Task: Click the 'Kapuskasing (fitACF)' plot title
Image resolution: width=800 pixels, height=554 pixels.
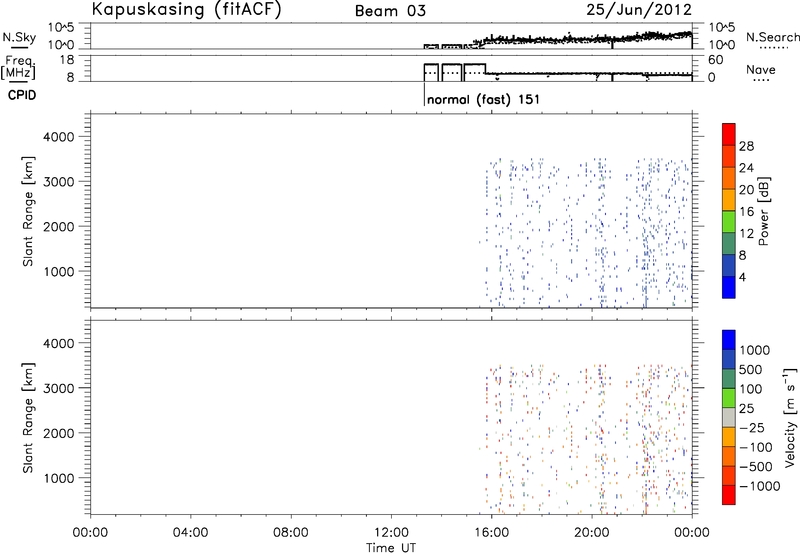Action: 186,9
